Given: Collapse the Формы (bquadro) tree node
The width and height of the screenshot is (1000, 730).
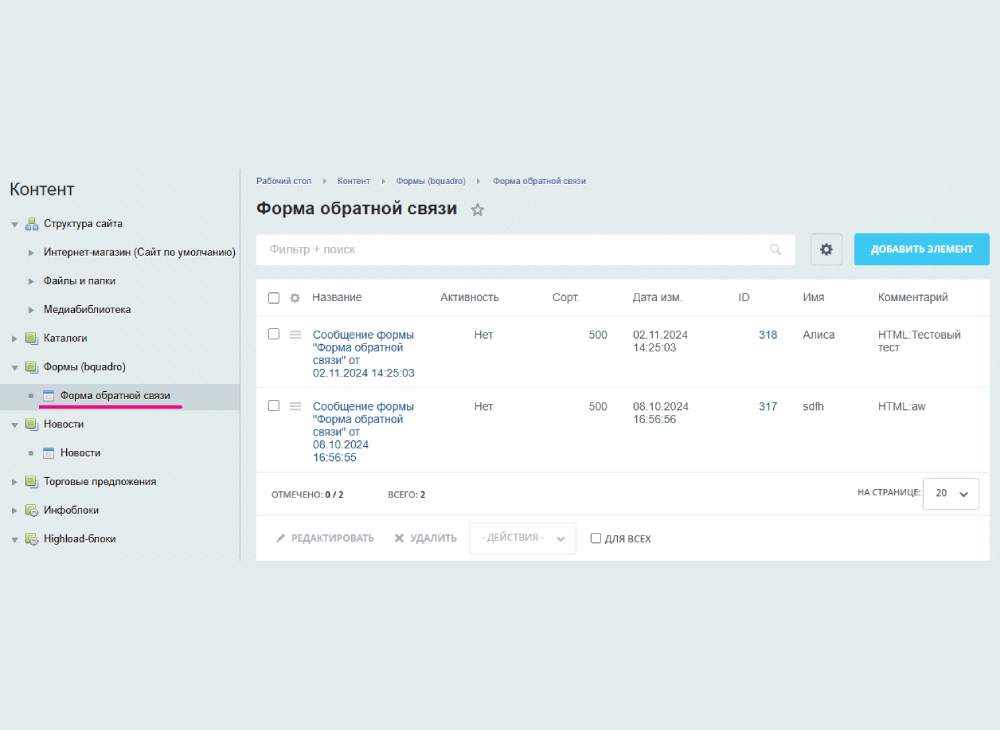Looking at the screenshot, I should pos(15,367).
